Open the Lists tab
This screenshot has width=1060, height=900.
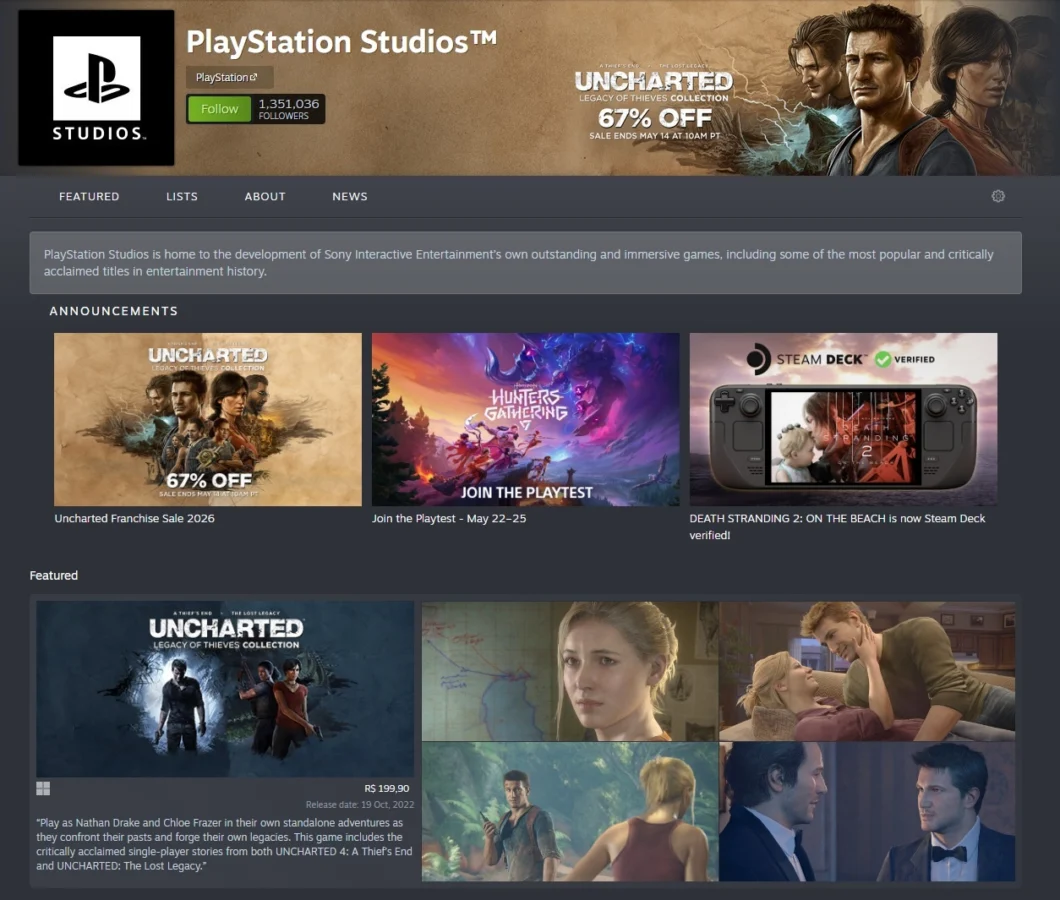coord(182,196)
